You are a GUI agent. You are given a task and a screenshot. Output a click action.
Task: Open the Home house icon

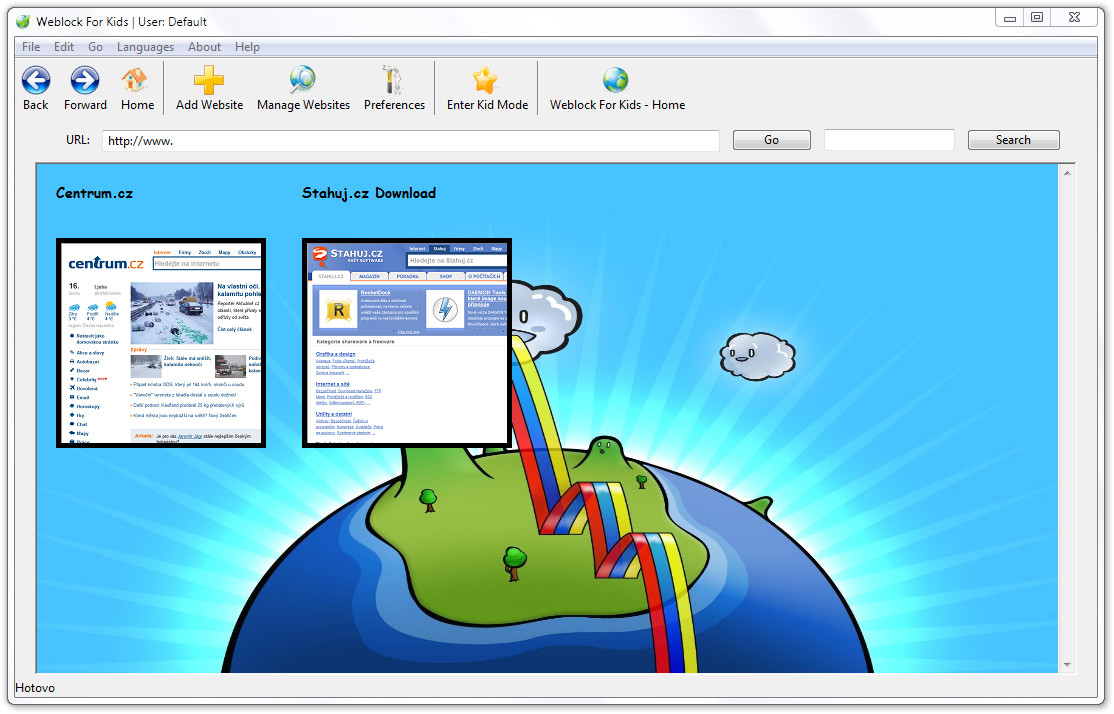134,80
